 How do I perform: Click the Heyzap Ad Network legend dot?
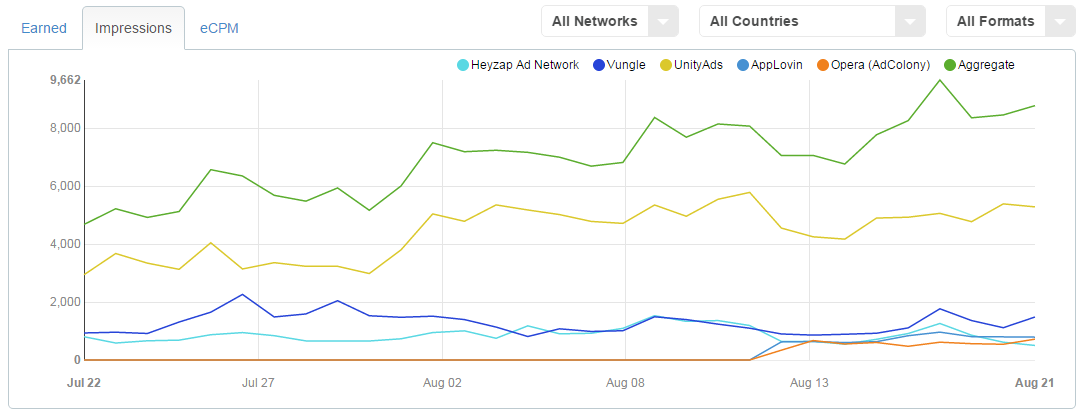(463, 66)
